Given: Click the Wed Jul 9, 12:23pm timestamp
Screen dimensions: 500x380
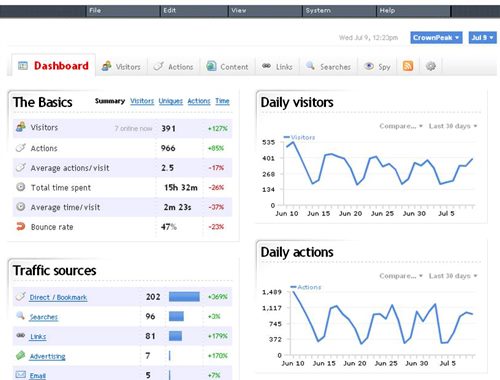Looking at the screenshot, I should [368, 38].
